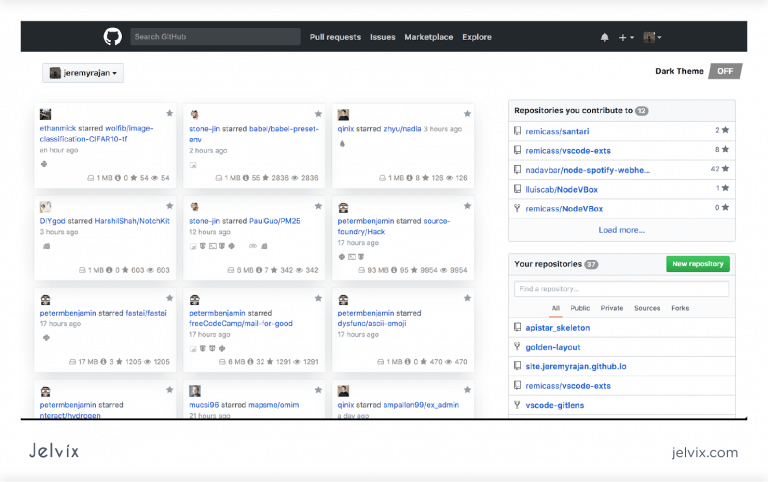Select the Forks filter tab
Image resolution: width=768 pixels, height=482 pixels.
coord(680,308)
